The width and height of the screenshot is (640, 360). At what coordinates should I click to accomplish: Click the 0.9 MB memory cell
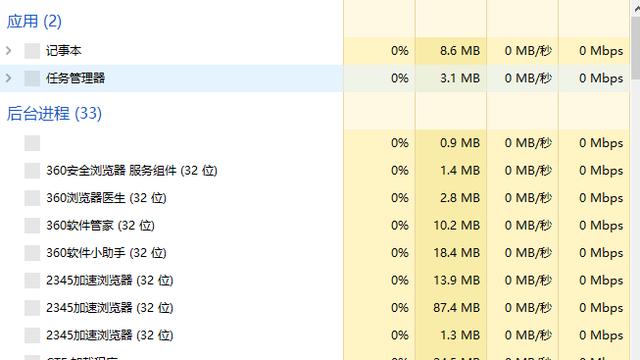pos(451,143)
